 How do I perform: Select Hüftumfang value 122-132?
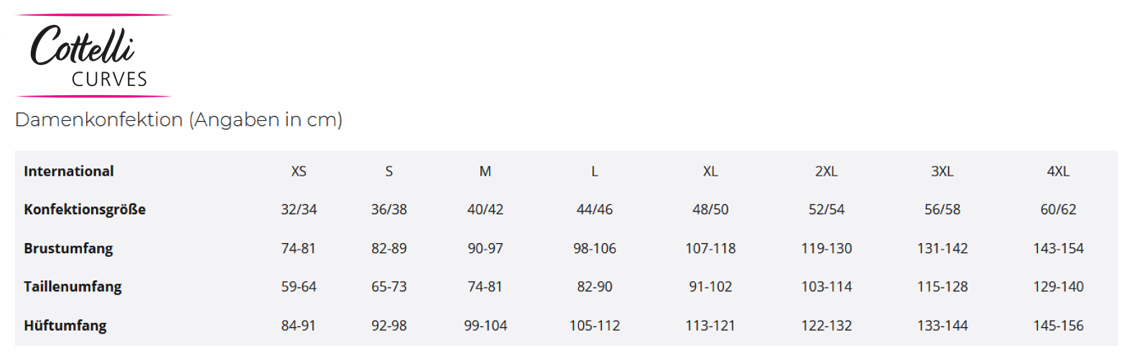pos(826,326)
